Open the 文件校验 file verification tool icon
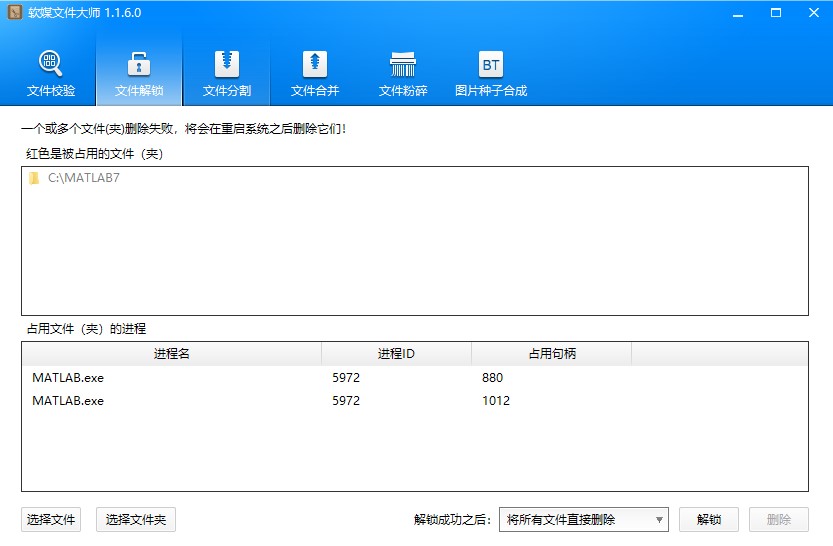 (50, 63)
